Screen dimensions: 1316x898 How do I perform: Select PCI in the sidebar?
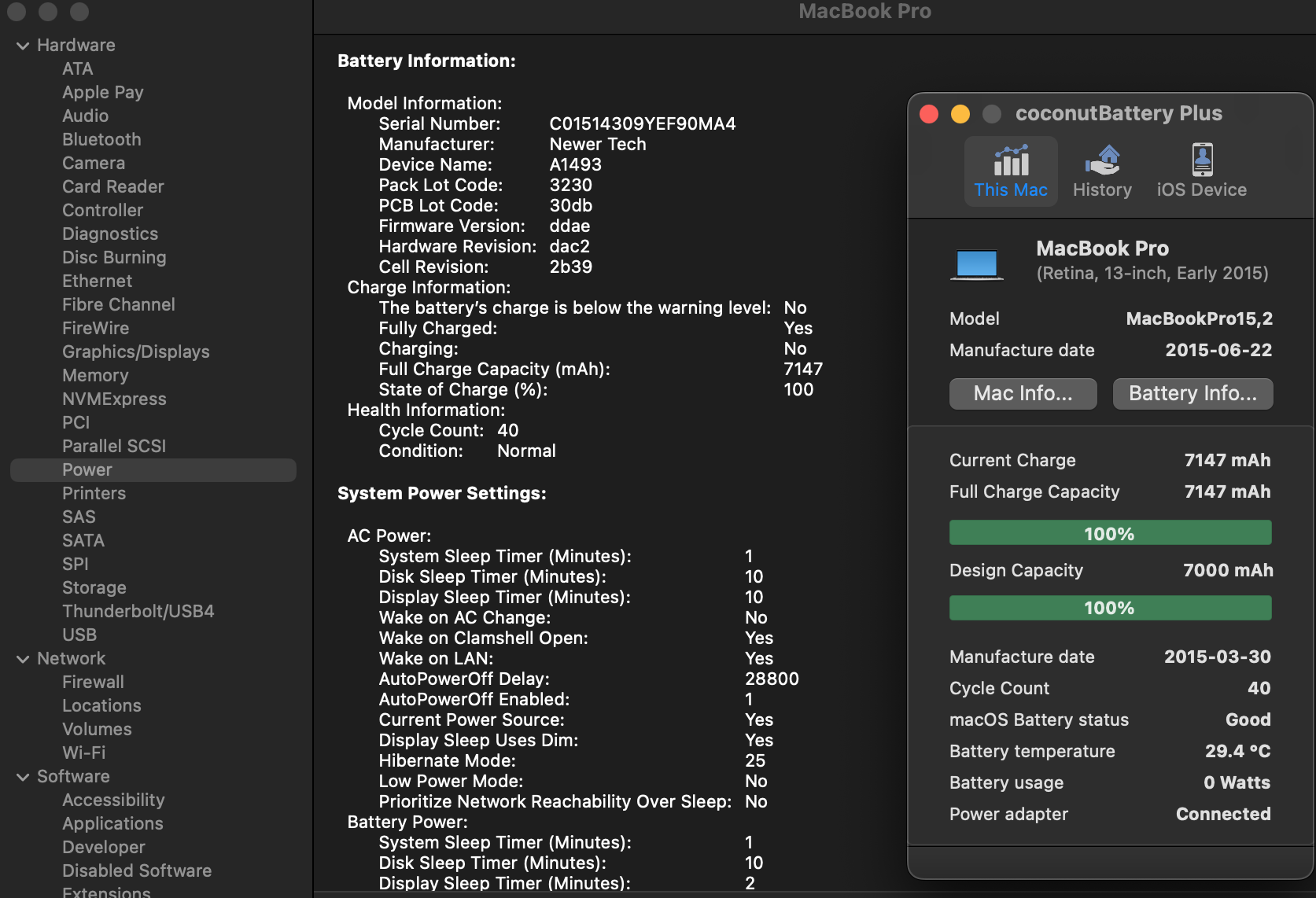pos(76,423)
